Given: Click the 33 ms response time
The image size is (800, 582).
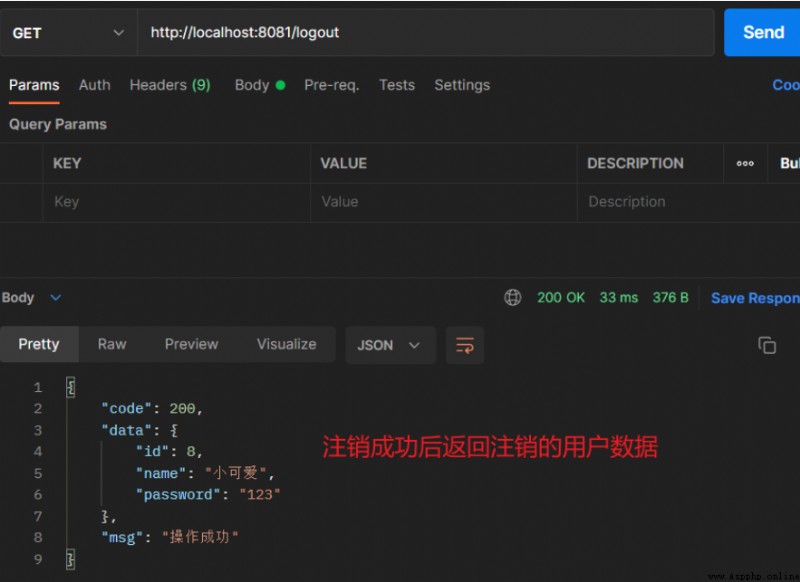Looking at the screenshot, I should (618, 297).
